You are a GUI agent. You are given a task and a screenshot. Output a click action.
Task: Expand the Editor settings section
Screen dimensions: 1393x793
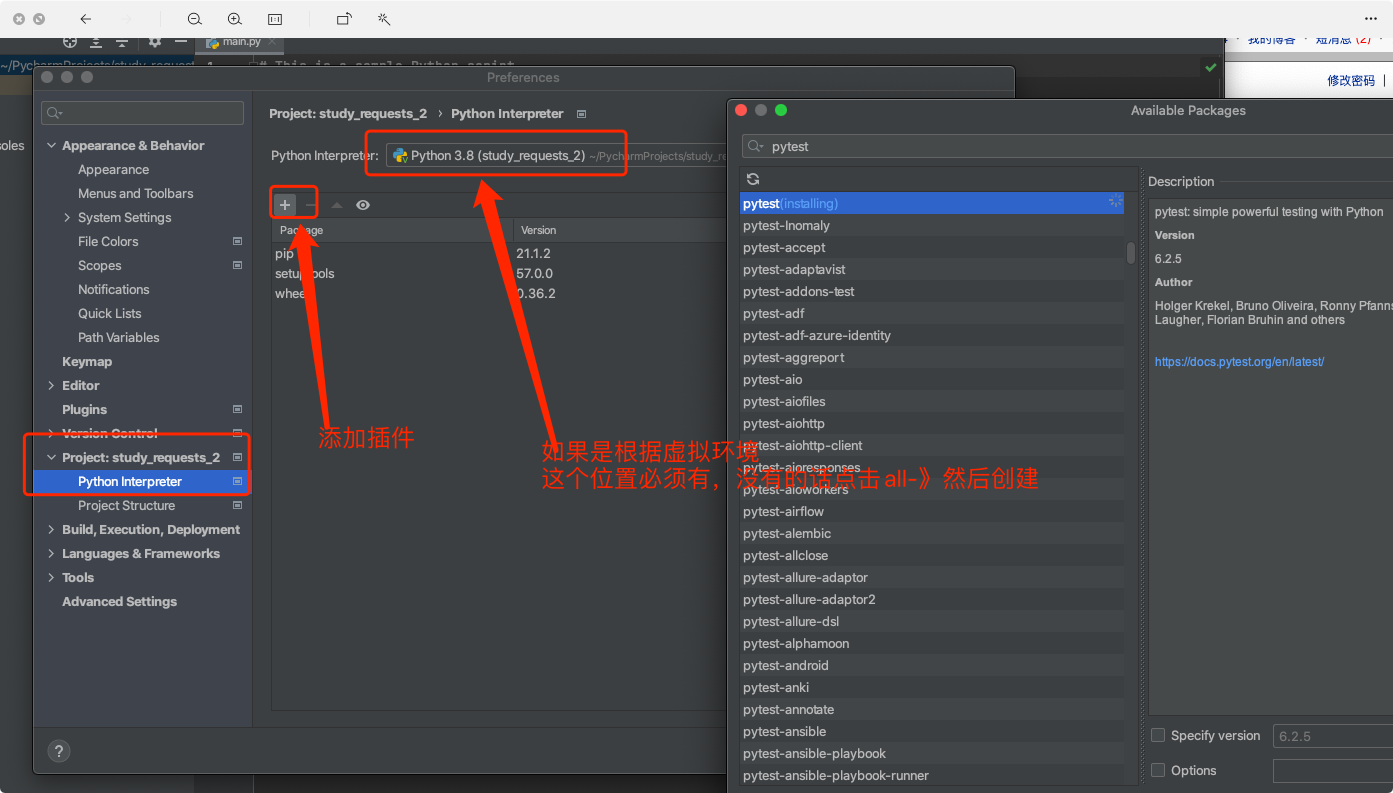click(52, 385)
